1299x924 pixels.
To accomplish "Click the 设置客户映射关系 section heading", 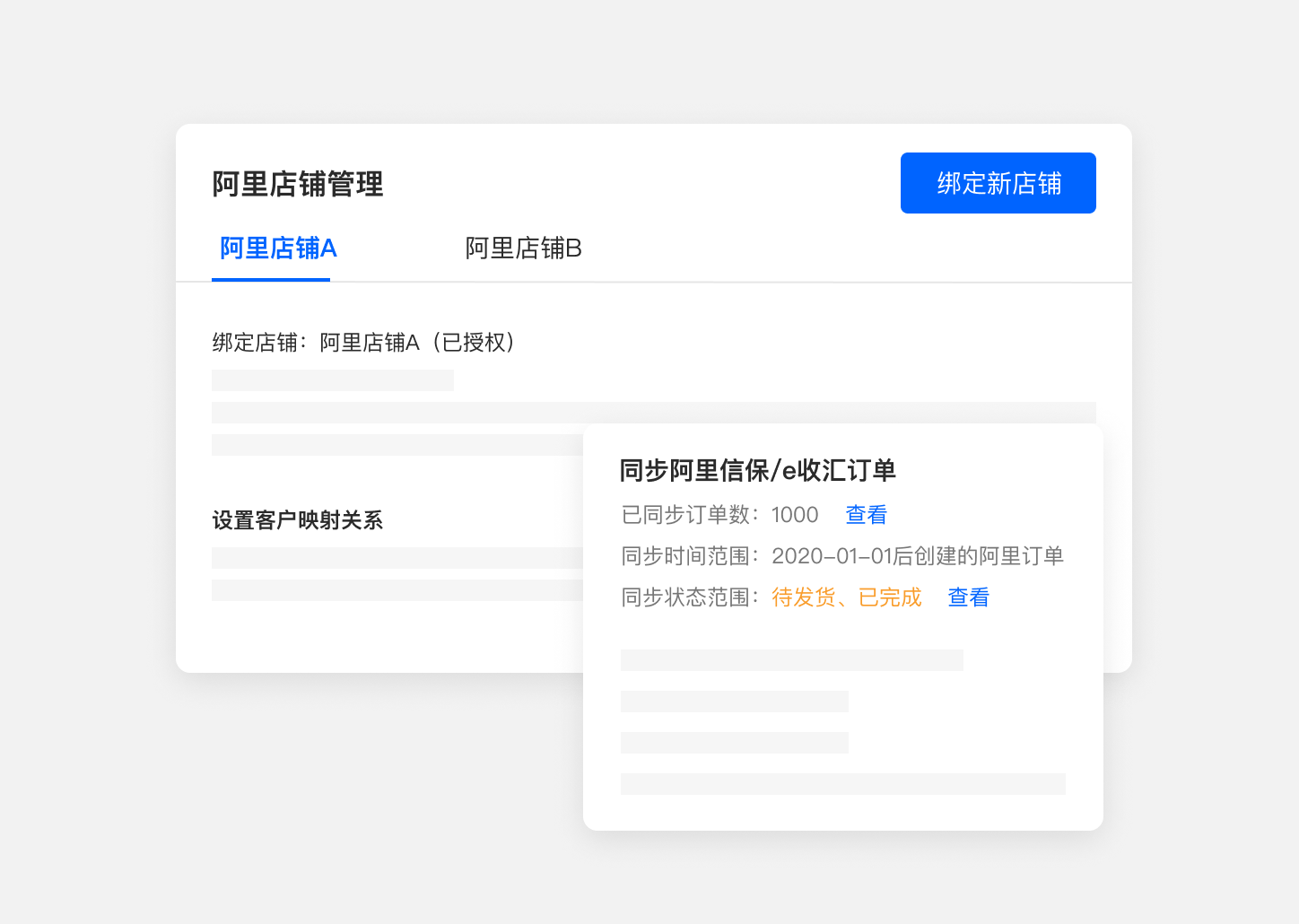I will point(298,520).
